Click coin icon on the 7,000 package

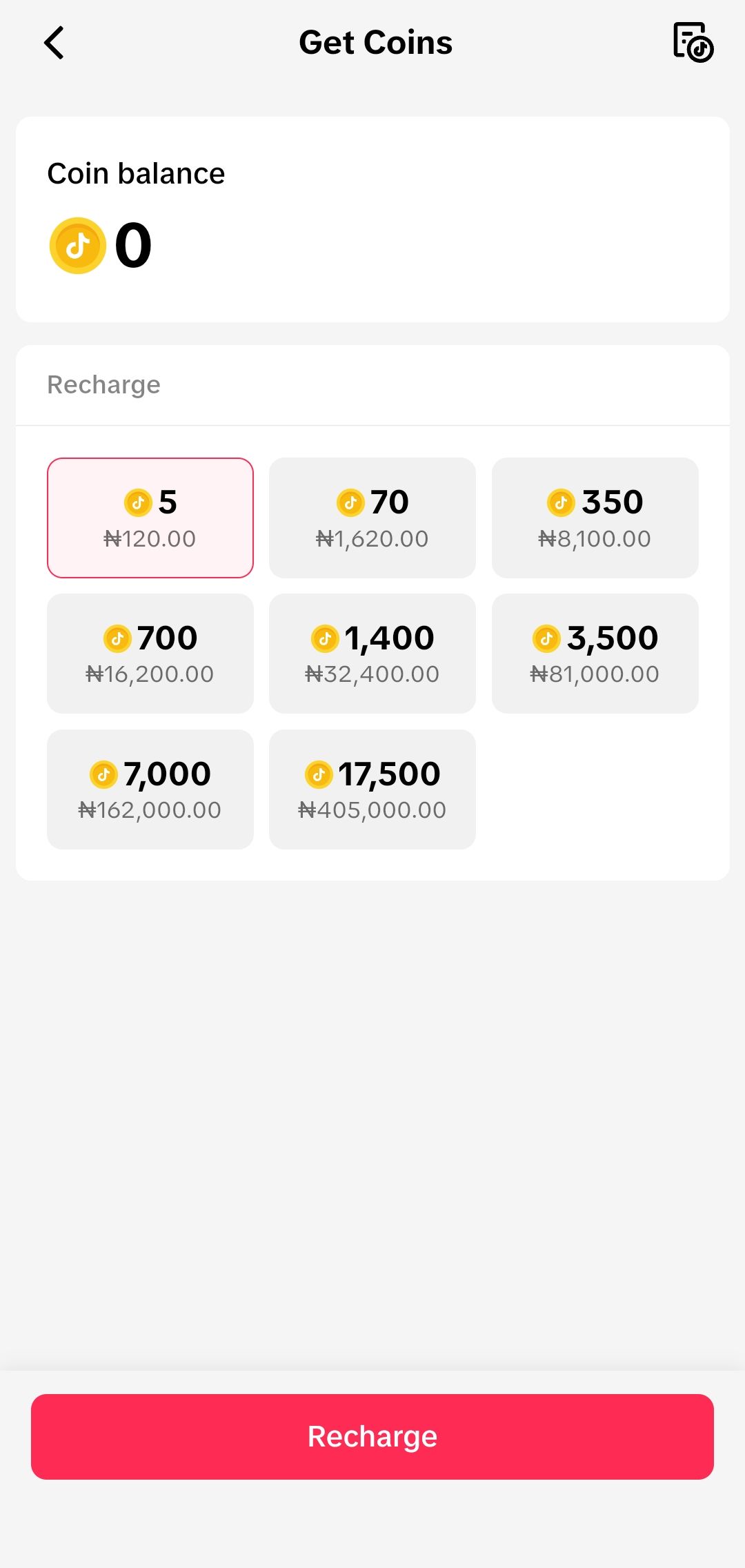click(x=103, y=774)
